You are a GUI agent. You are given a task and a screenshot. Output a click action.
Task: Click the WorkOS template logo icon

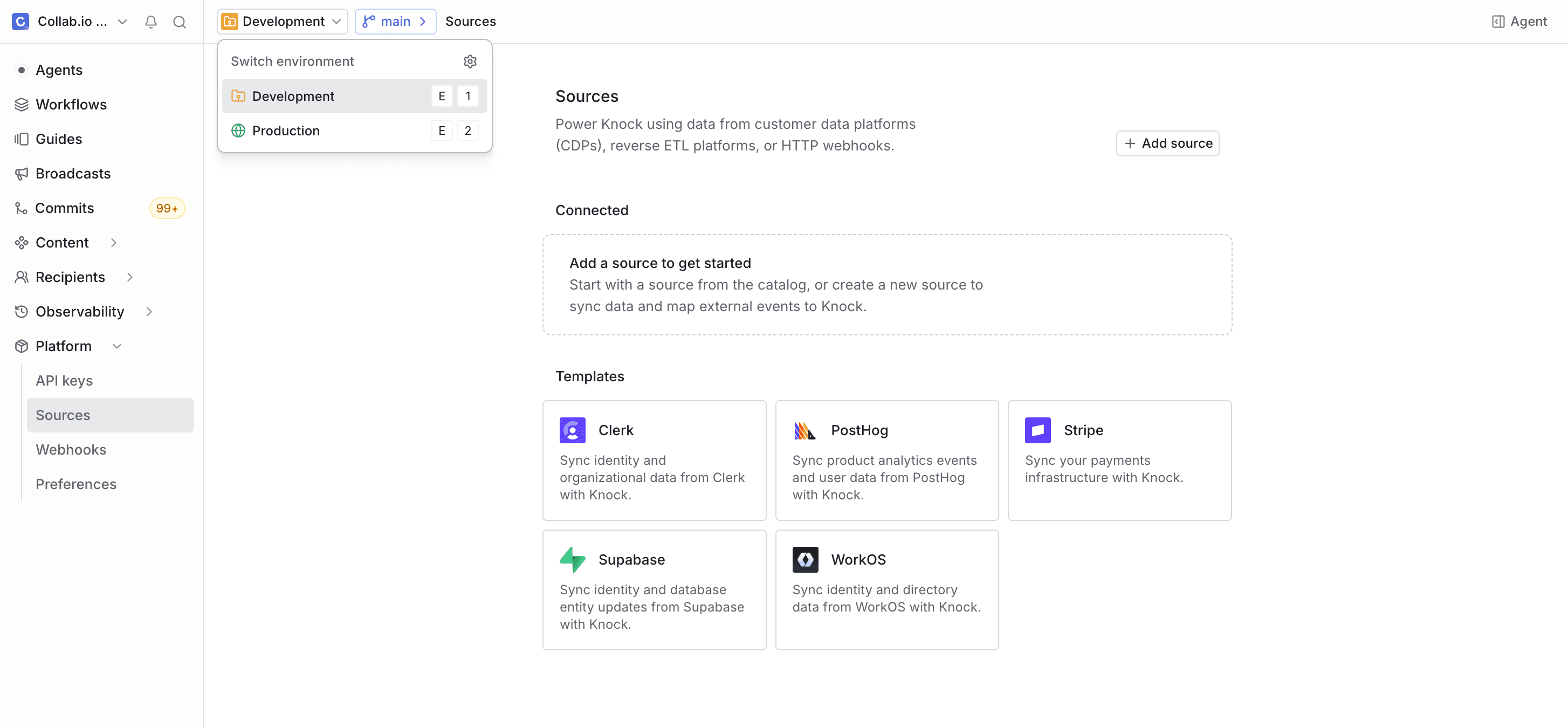pos(804,559)
